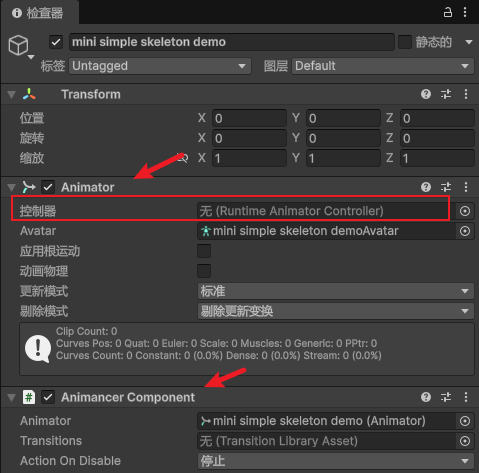
Task: Open Transform presets slider icon
Action: point(446,94)
